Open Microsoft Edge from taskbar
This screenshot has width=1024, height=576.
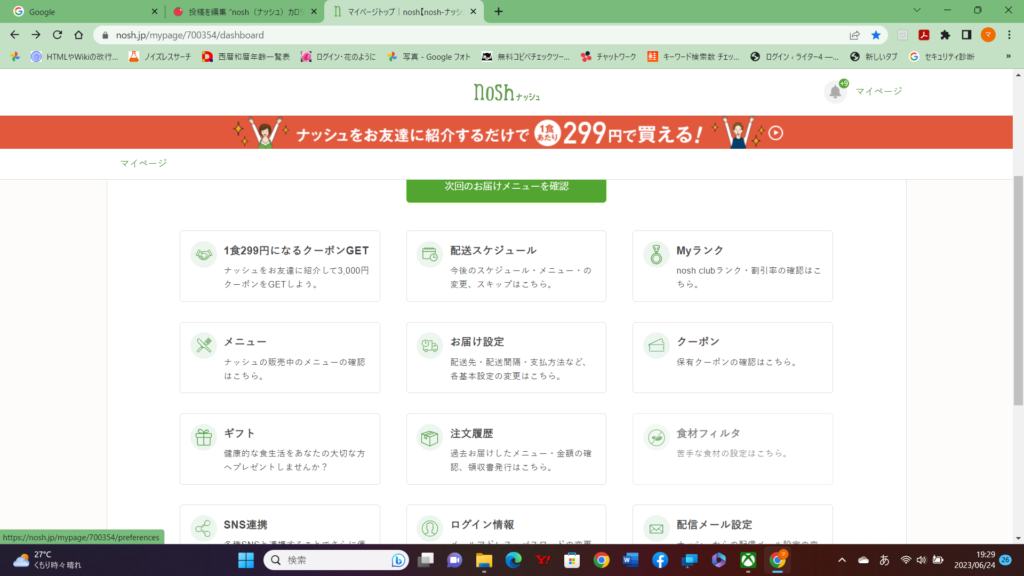point(513,560)
